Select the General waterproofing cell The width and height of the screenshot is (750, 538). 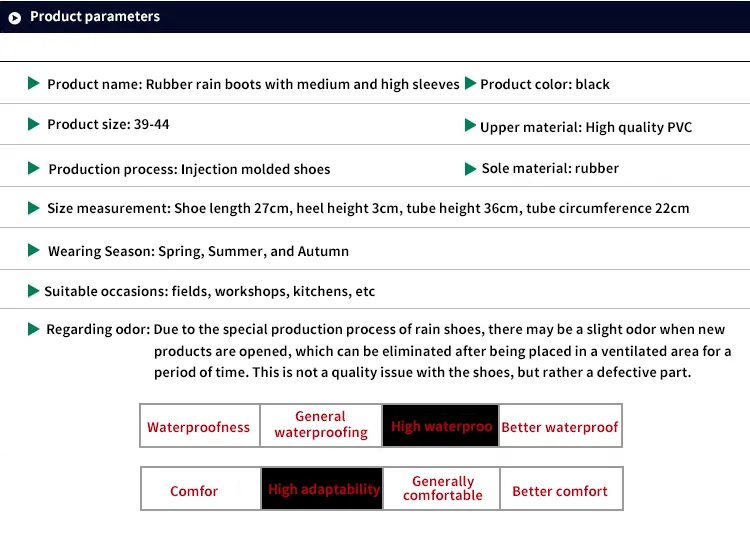tap(321, 425)
